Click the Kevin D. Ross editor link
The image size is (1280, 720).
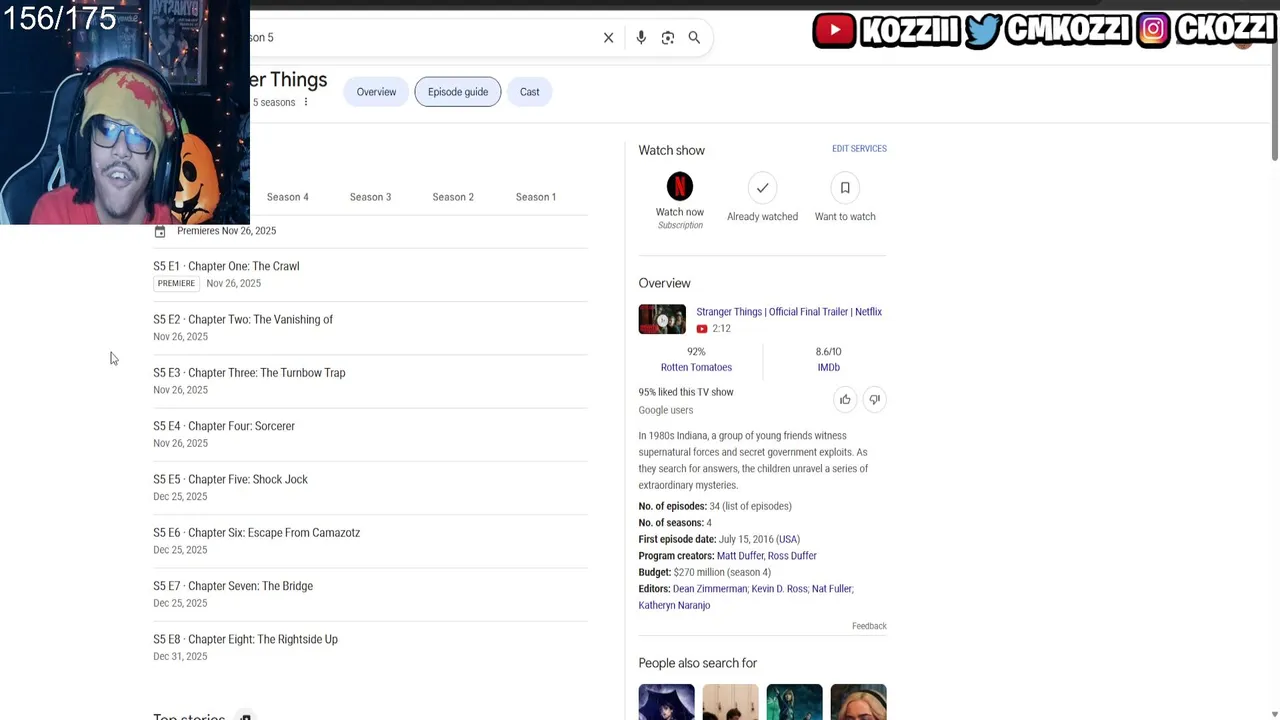click(779, 589)
